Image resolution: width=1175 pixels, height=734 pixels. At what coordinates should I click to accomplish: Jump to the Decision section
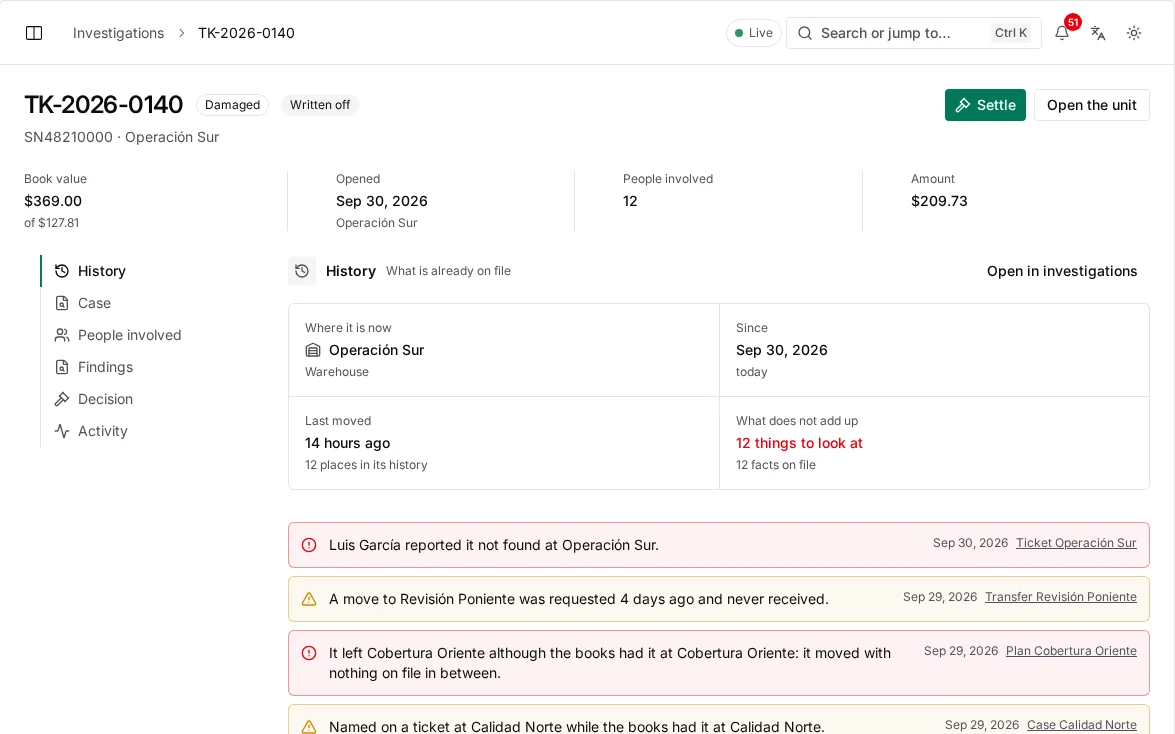pos(105,399)
